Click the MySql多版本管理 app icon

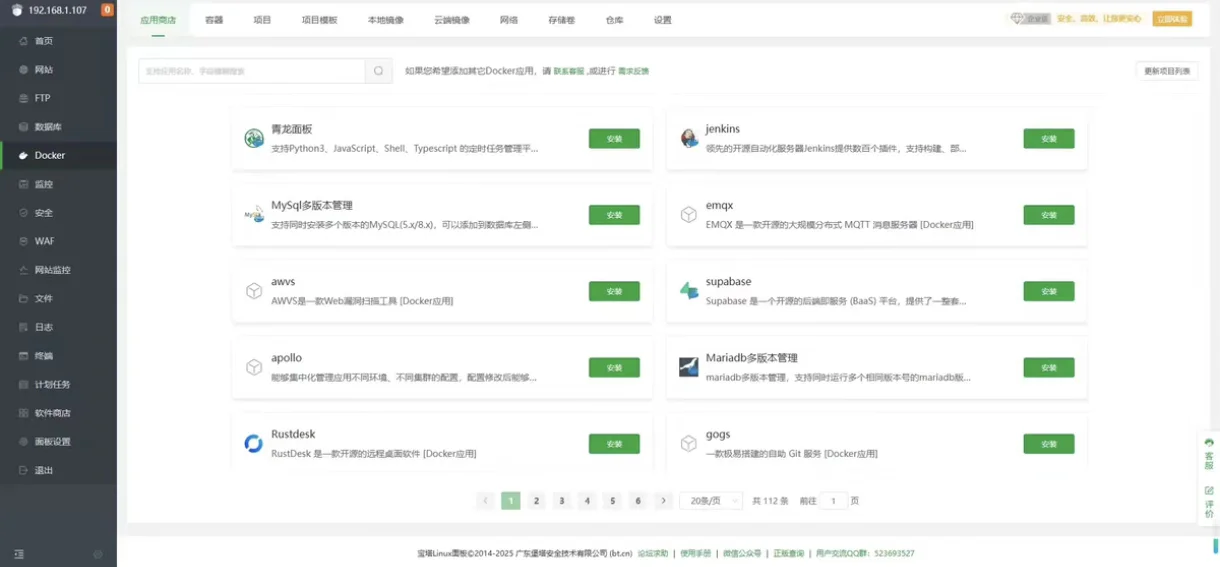[x=254, y=214]
